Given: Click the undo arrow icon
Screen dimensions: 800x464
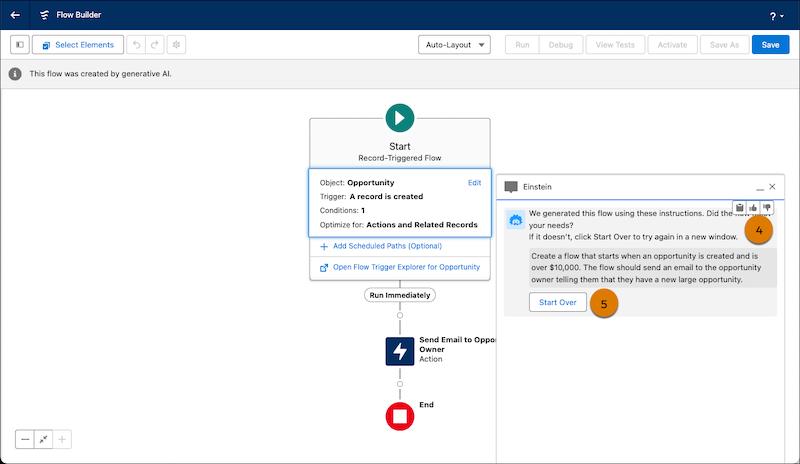Looking at the screenshot, I should tap(138, 45).
